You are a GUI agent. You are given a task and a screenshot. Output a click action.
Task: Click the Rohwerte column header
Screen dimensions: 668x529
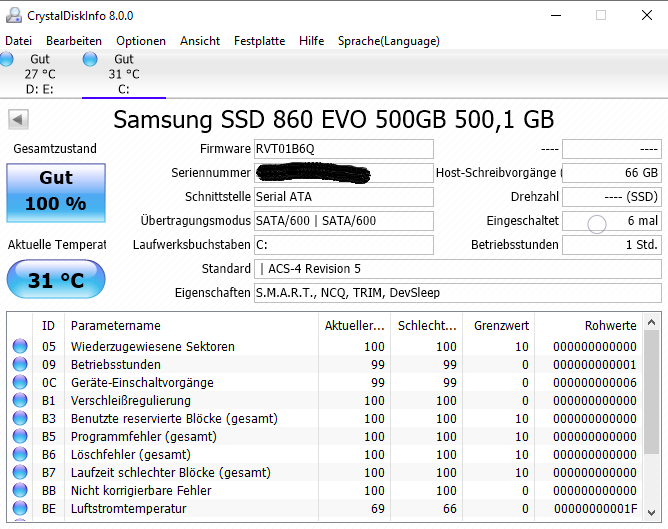(x=589, y=325)
